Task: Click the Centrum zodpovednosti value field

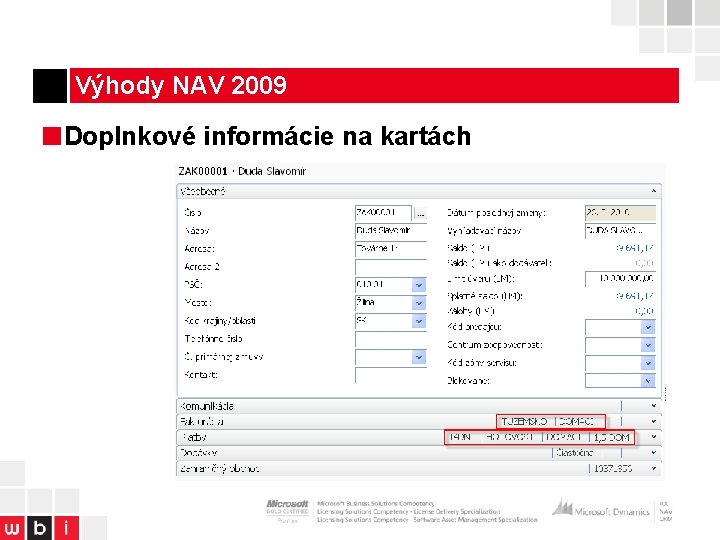Action: coord(613,345)
